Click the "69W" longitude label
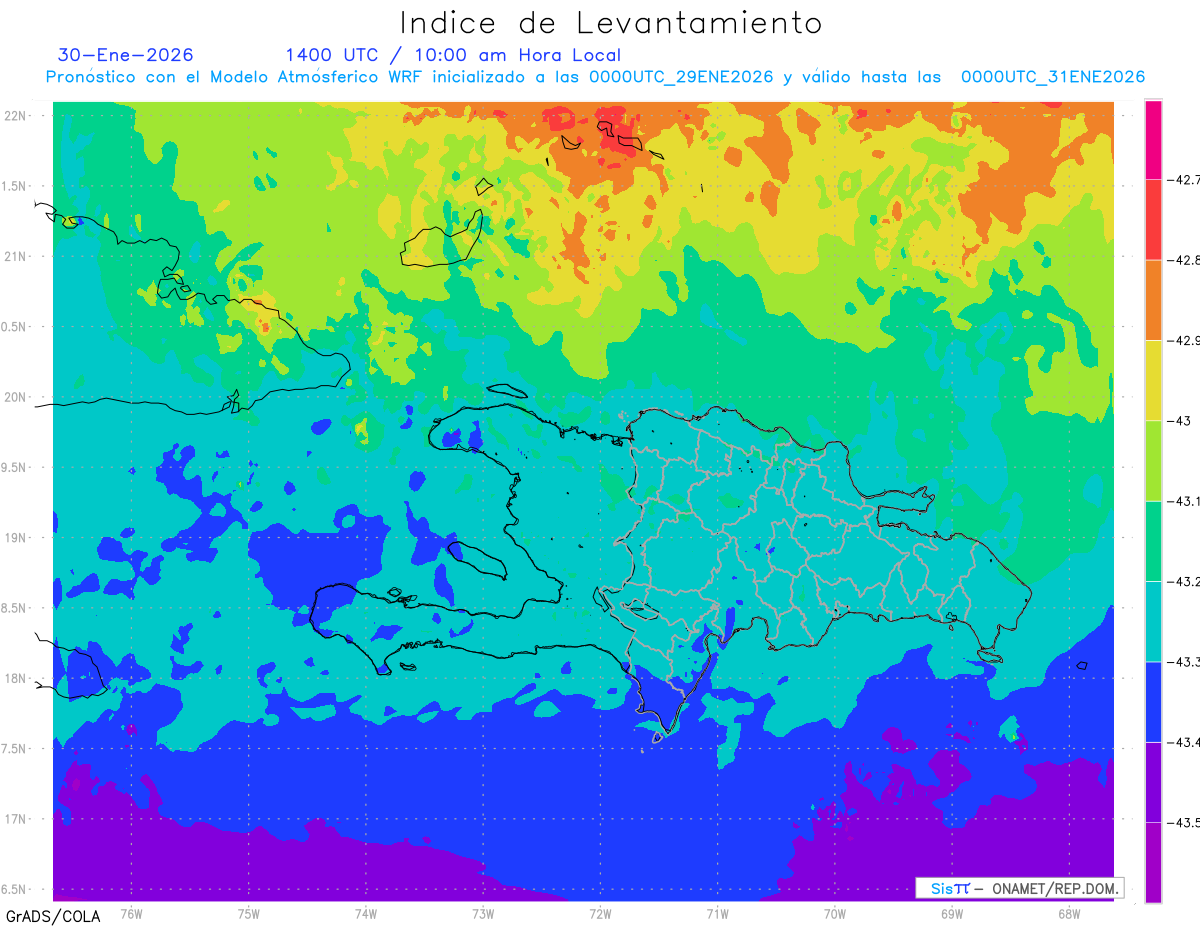This screenshot has width=1200, height=927. pos(951,913)
